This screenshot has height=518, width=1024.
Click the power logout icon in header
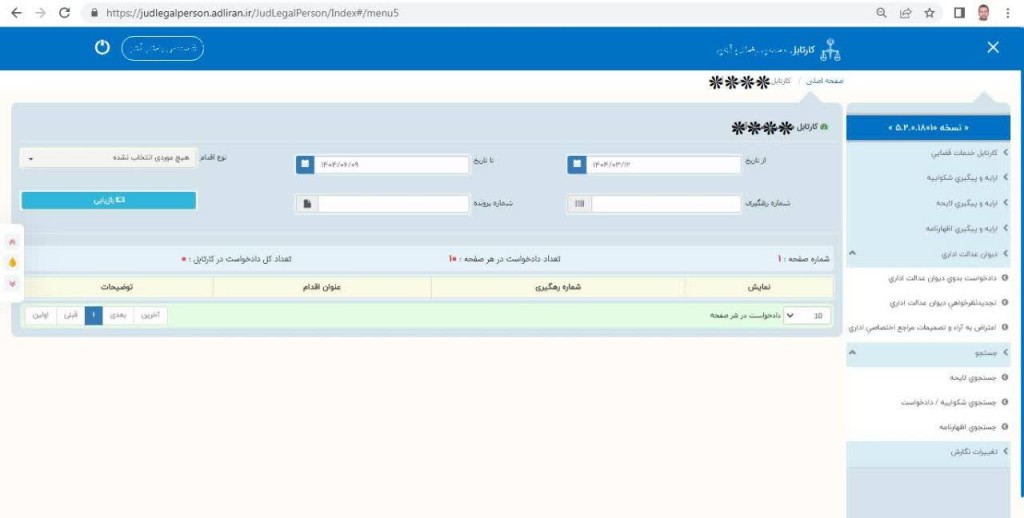[102, 48]
